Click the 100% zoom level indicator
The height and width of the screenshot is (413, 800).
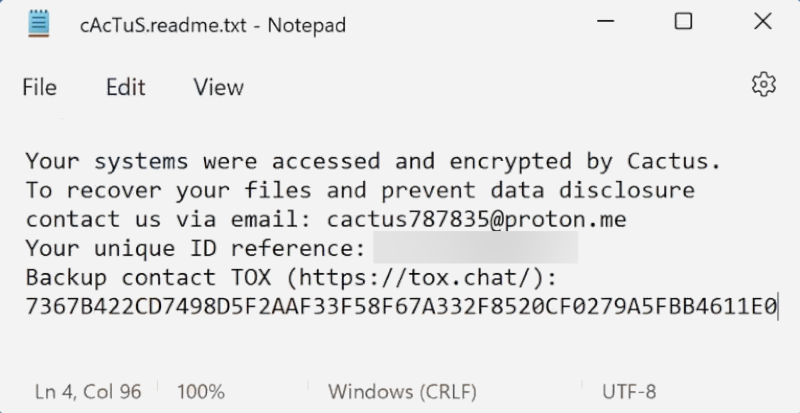pyautogui.click(x=201, y=392)
